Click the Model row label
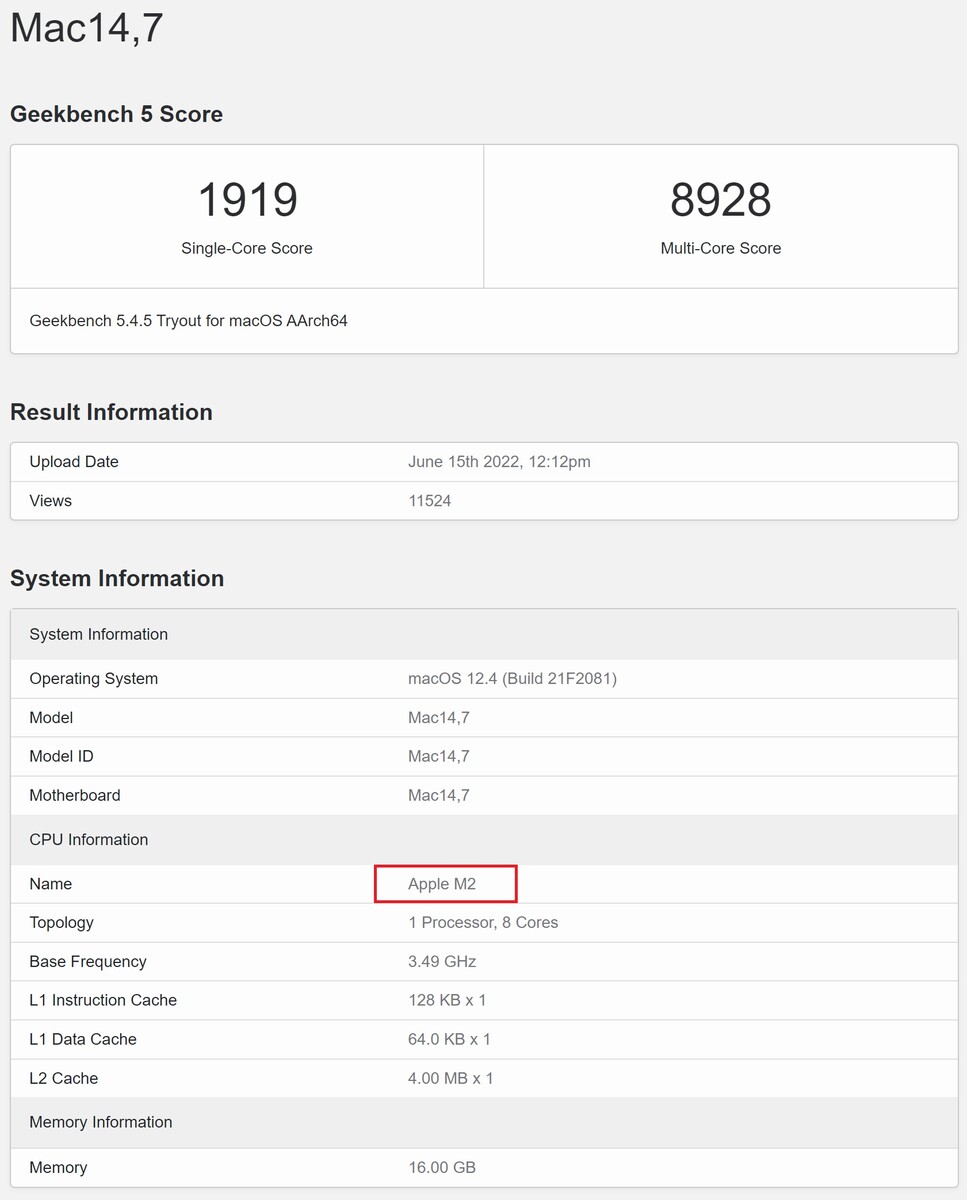Viewport: 967px width, 1200px height. [x=51, y=718]
